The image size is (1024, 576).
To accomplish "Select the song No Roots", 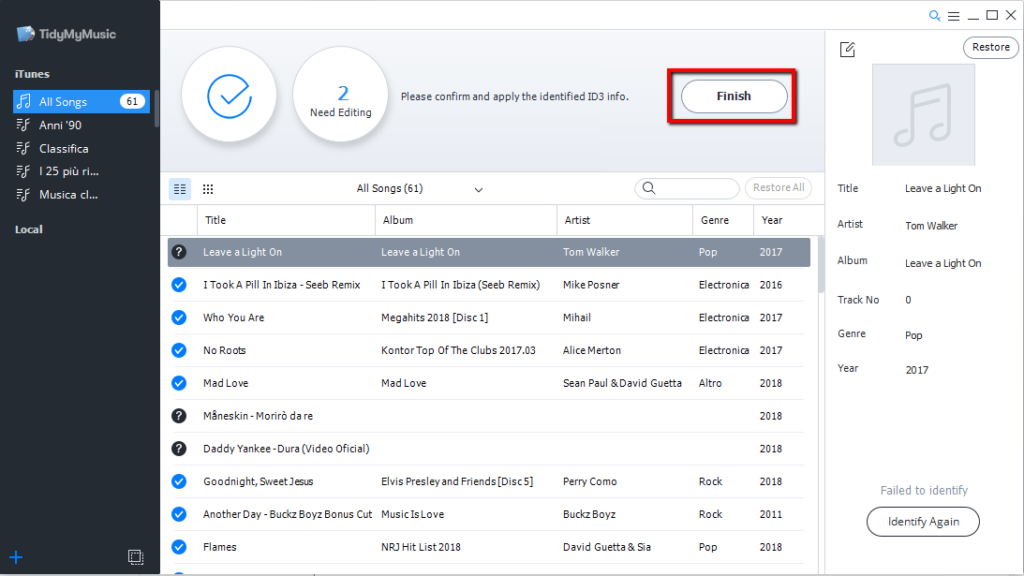I will pos(224,350).
